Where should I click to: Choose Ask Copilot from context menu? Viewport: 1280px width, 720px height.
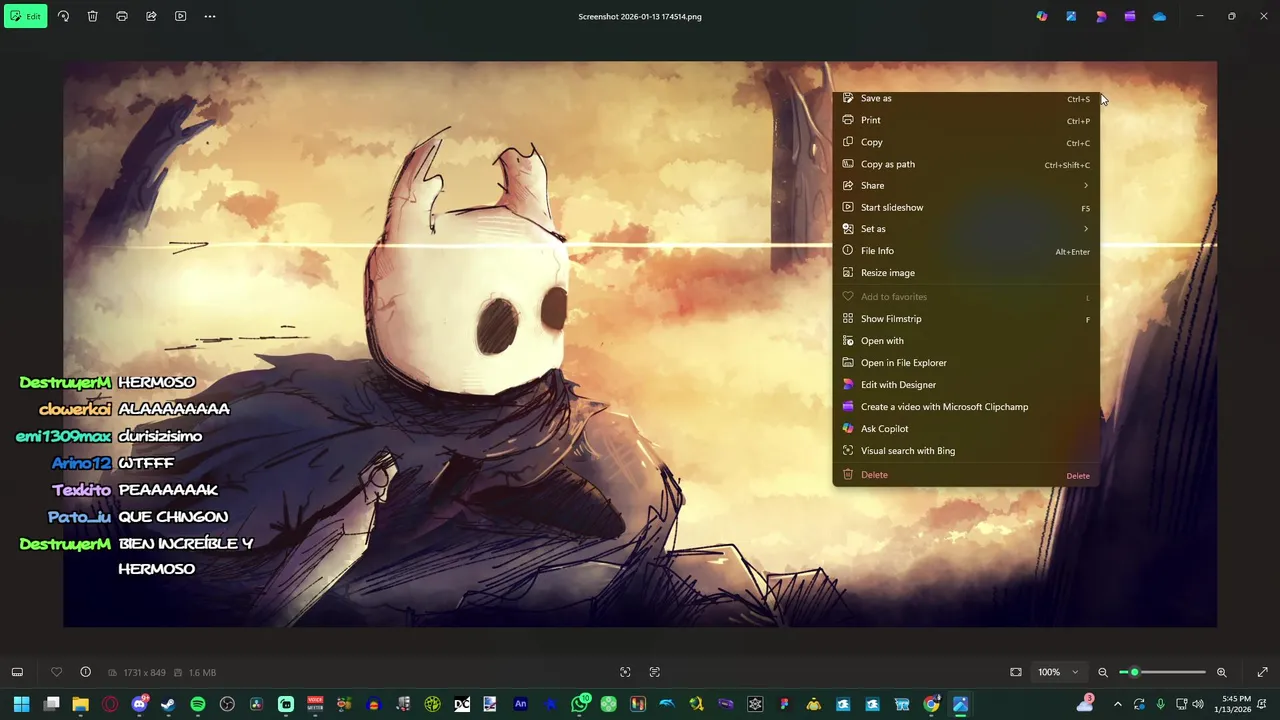966,429
